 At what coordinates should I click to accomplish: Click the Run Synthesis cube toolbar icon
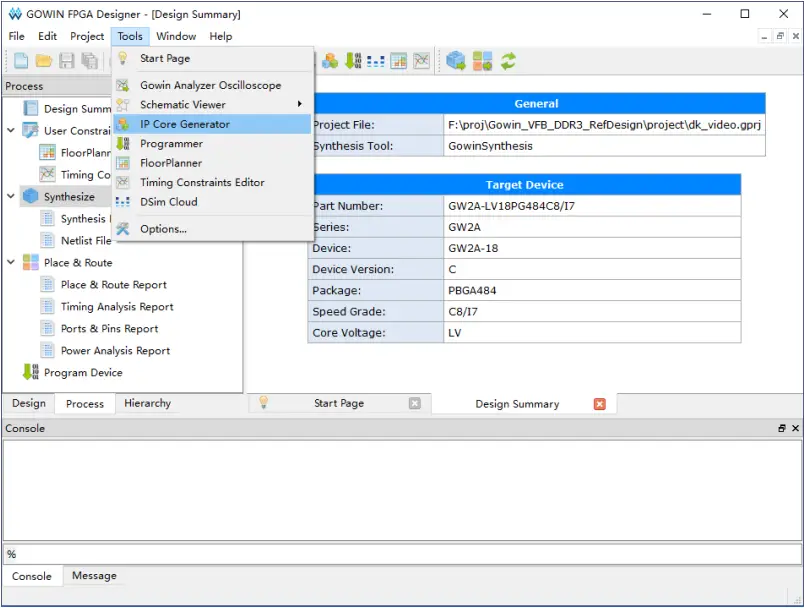[x=456, y=61]
